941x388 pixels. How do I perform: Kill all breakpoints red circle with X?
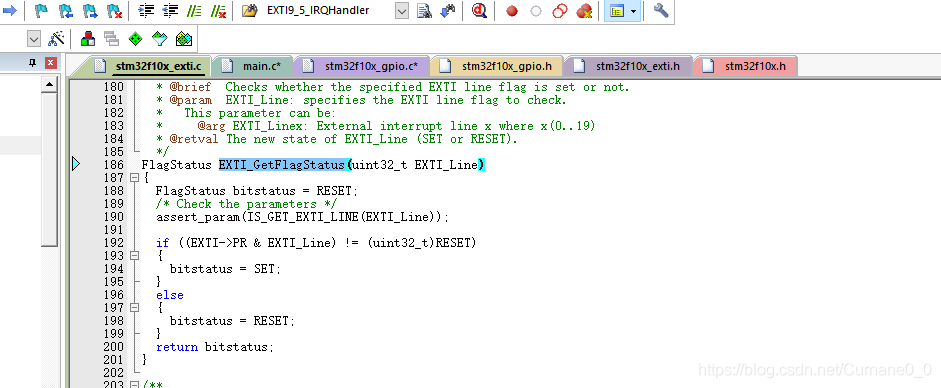(x=585, y=11)
